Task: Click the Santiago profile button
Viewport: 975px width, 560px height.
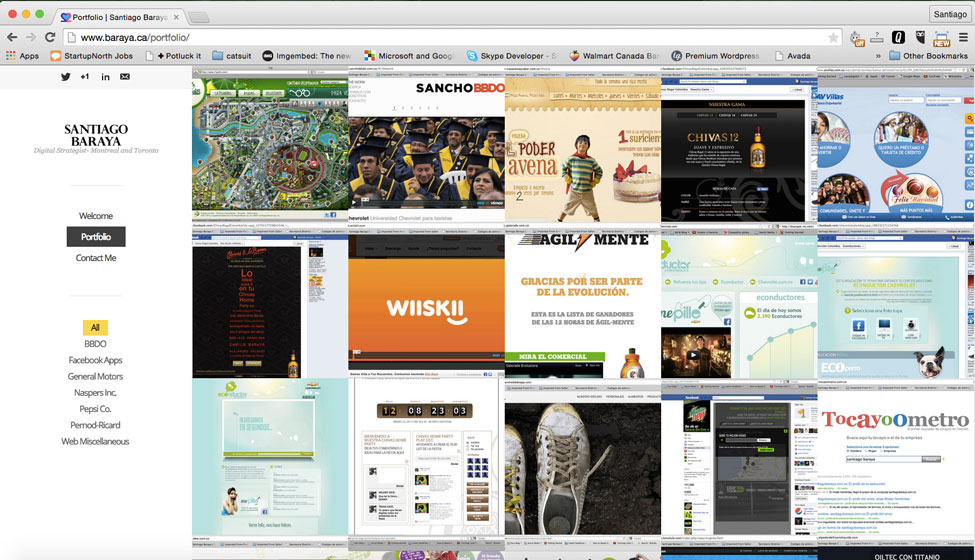Action: point(950,14)
